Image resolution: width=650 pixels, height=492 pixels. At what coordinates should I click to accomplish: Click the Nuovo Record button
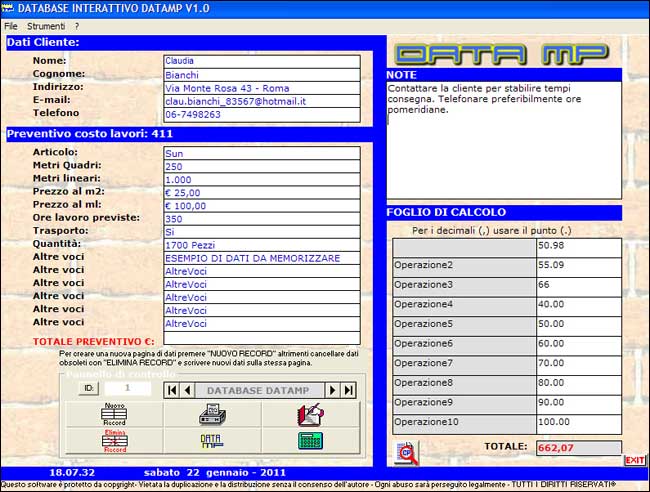tap(114, 414)
